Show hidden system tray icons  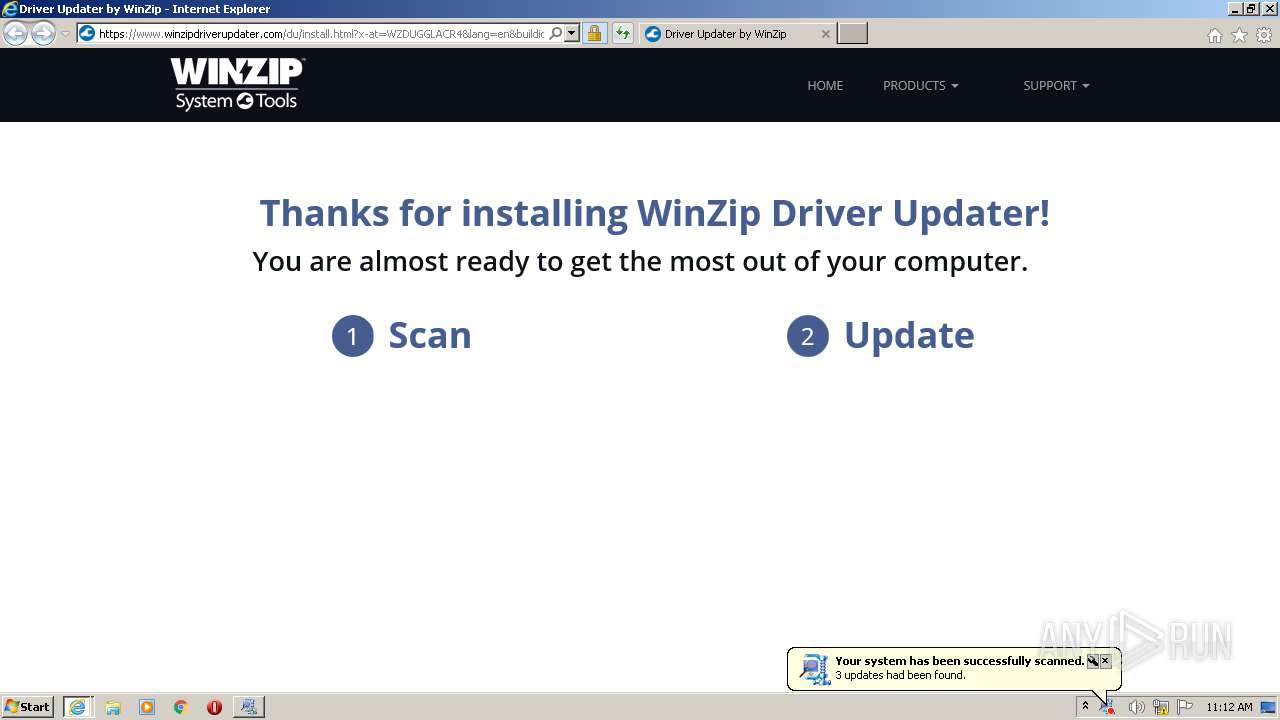click(1085, 706)
